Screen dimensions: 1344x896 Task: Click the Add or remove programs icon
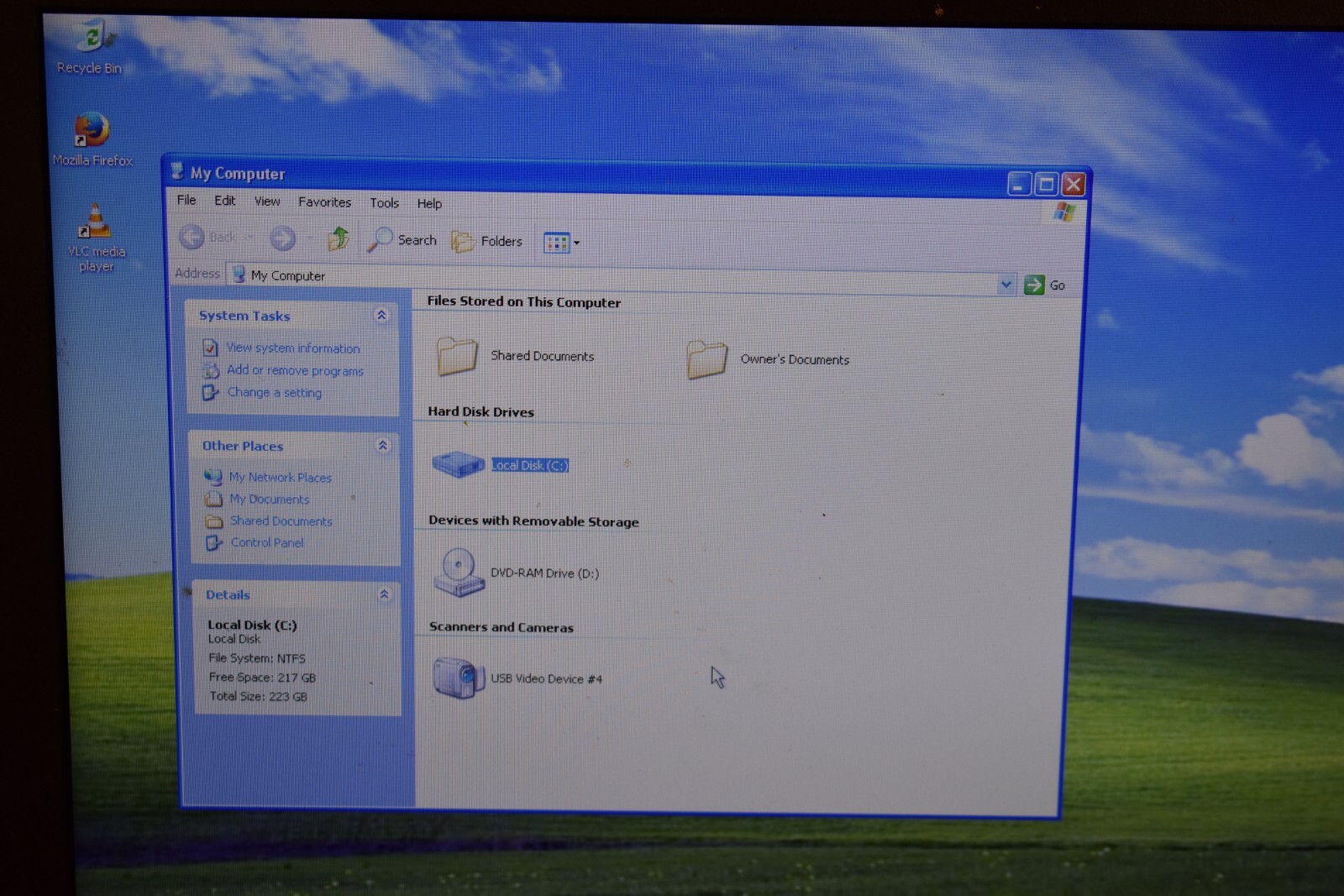[x=210, y=370]
